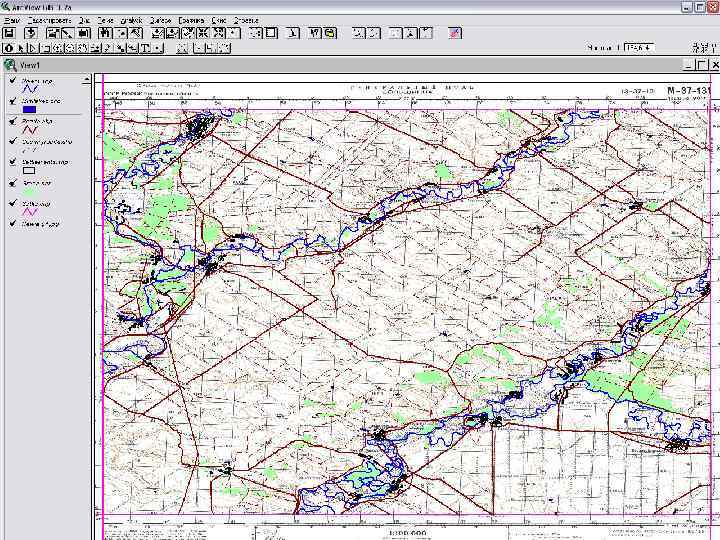Viewport: 720px width, 540px height.
Task: Click the solid blue legend swatch
Action: [29, 109]
